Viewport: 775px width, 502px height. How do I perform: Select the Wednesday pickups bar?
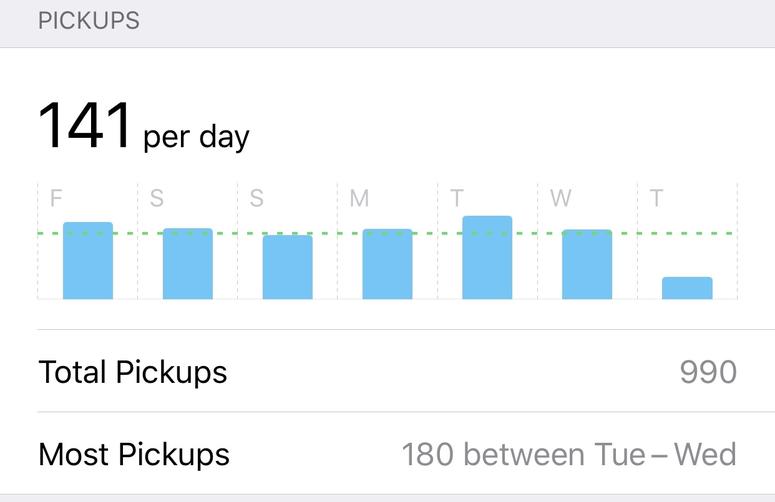587,264
